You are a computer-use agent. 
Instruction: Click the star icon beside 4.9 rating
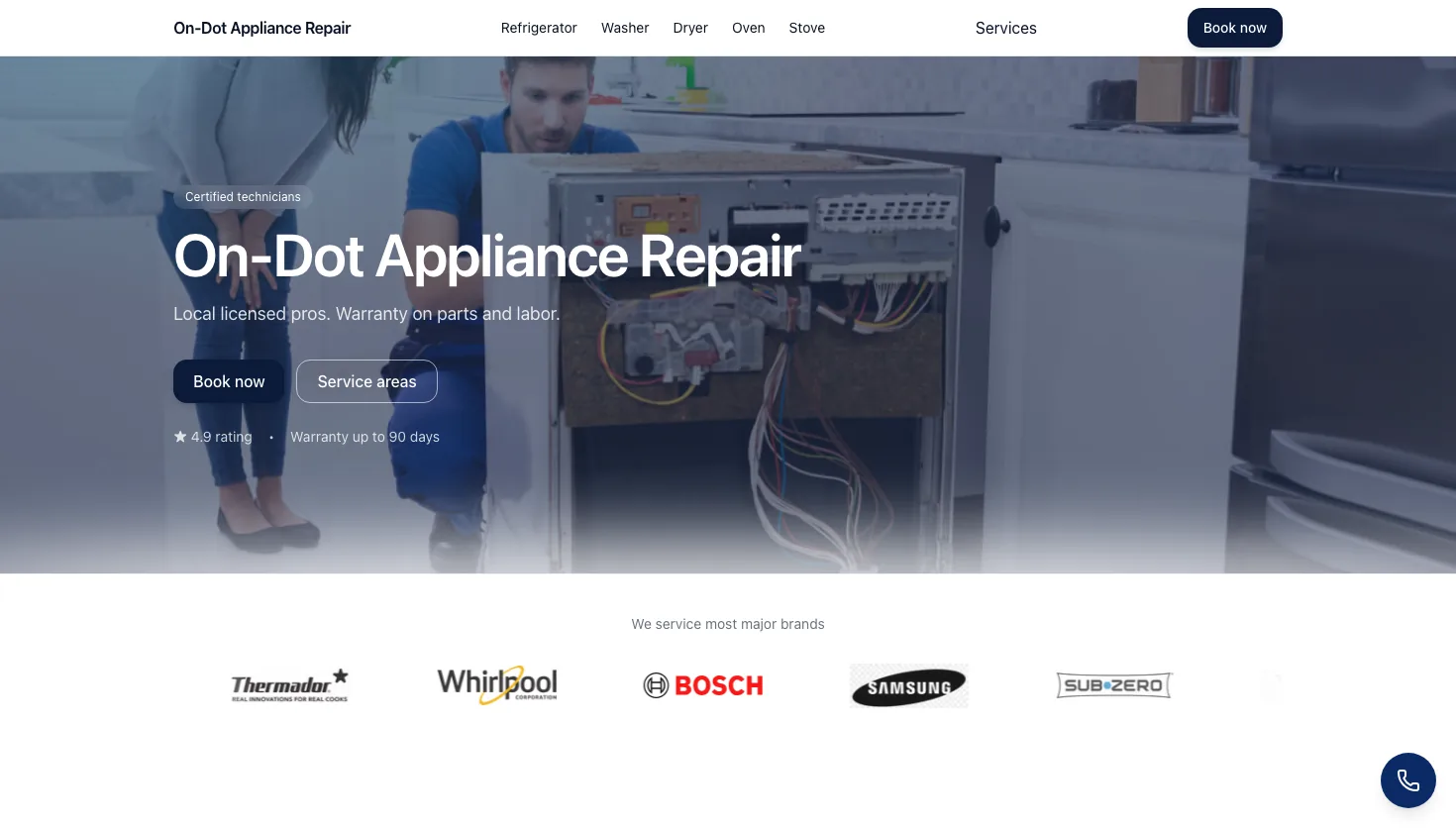click(x=180, y=437)
